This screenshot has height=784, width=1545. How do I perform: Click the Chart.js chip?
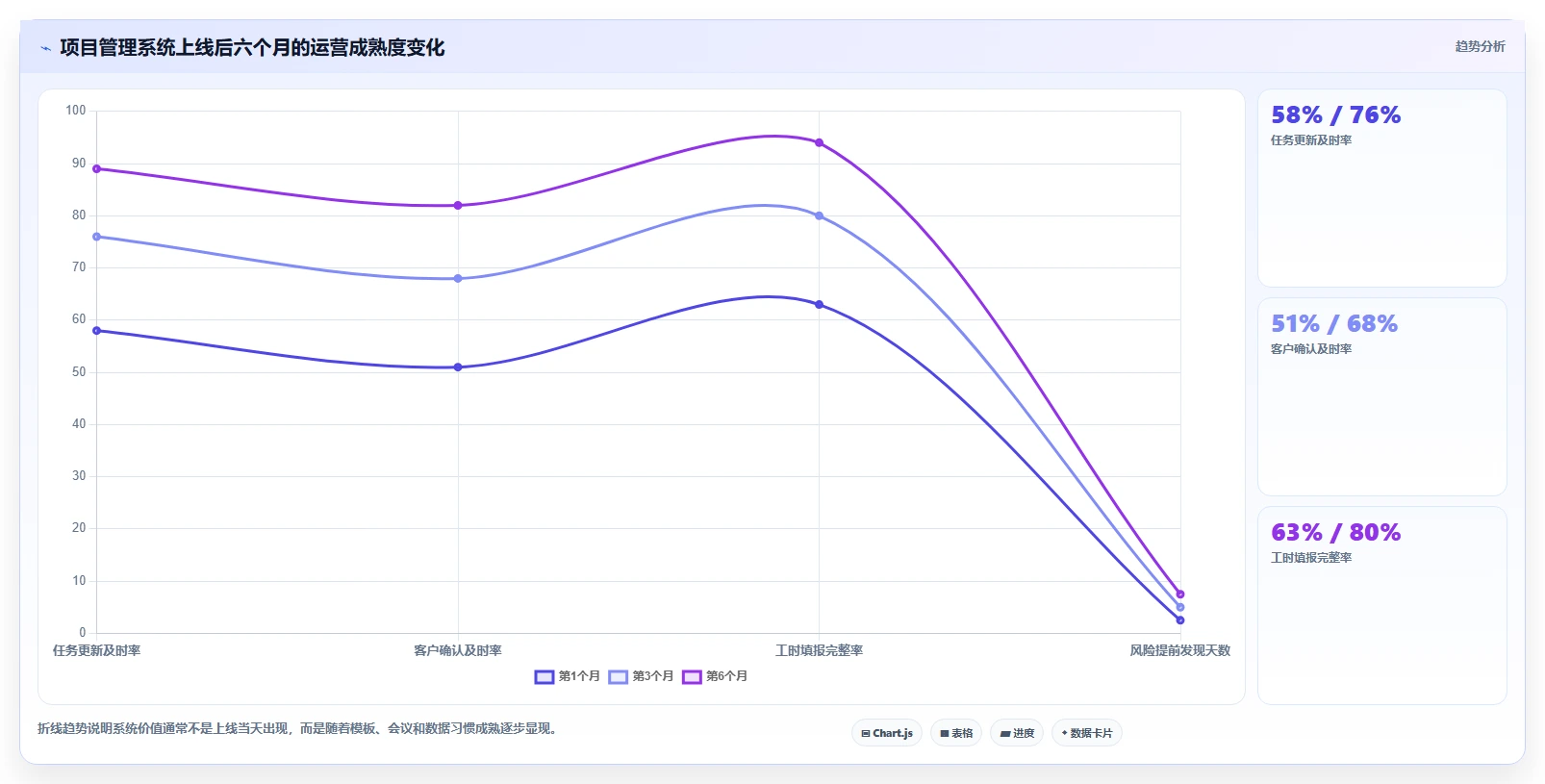[887, 733]
